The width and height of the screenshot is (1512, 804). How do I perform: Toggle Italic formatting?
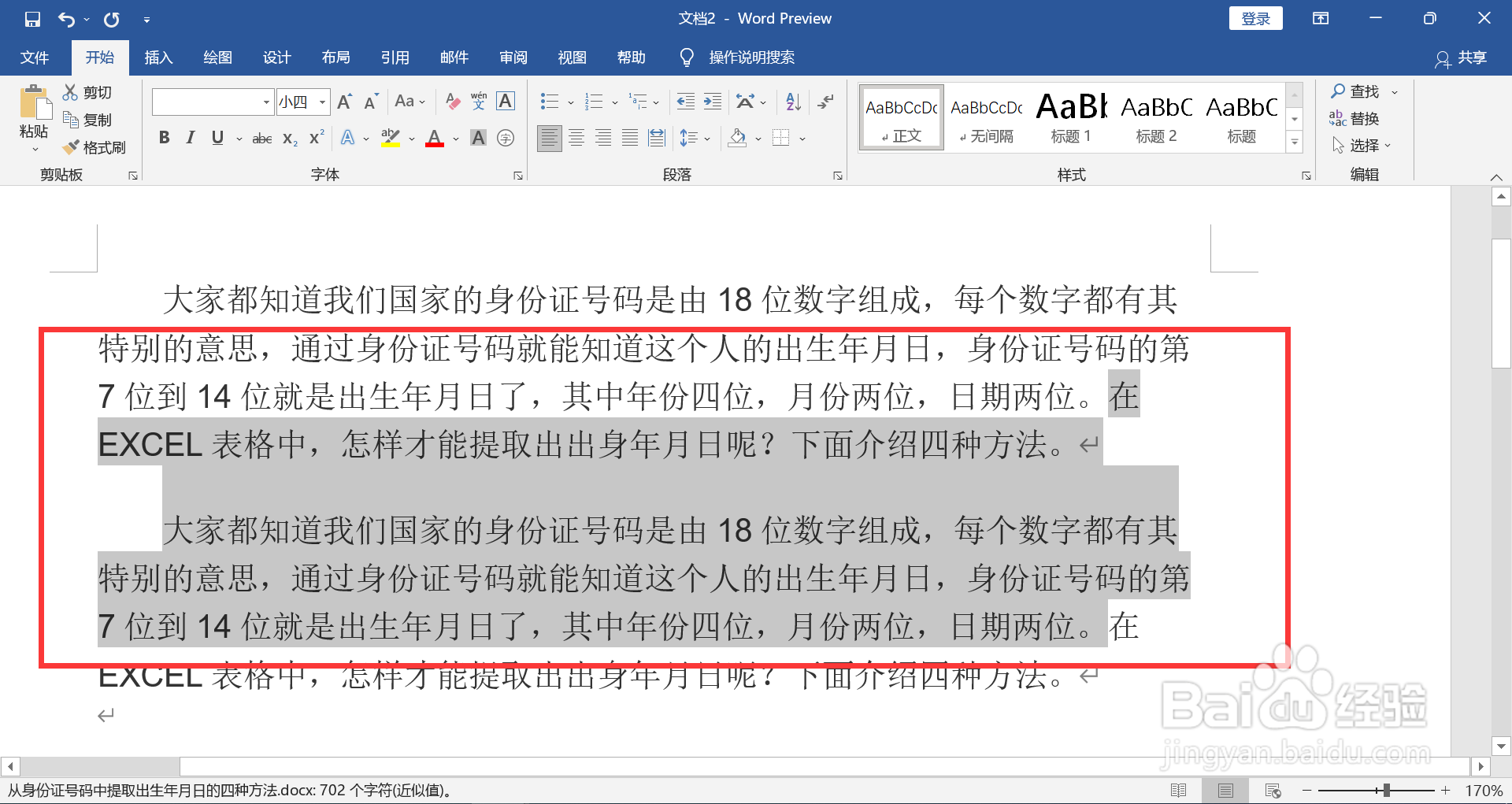coord(190,139)
